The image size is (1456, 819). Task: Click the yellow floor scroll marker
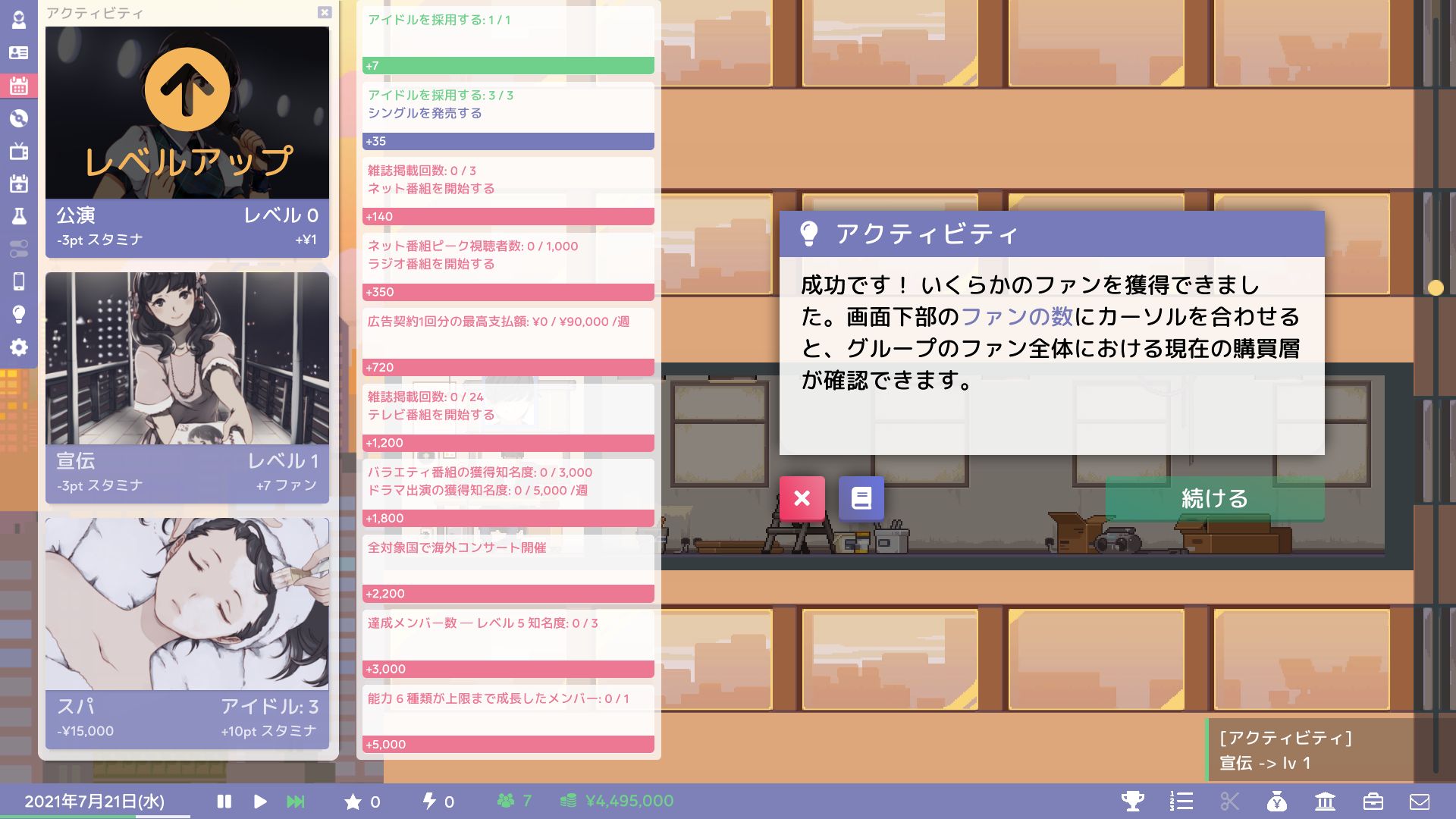(1436, 287)
